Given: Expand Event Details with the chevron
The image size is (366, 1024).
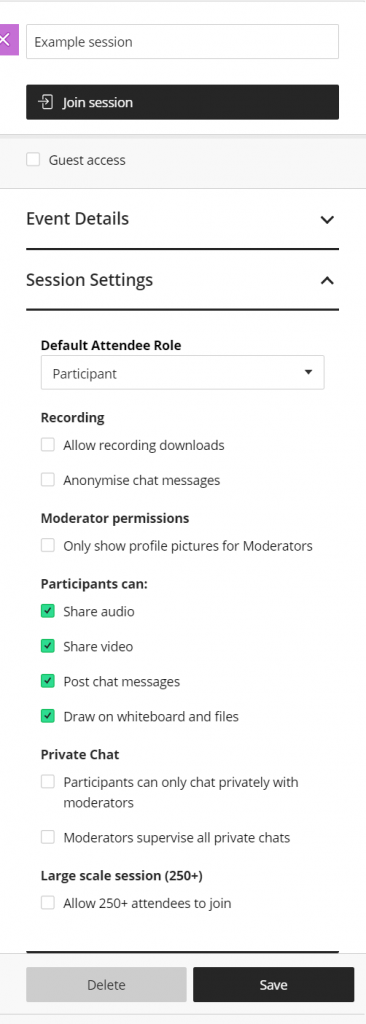Looking at the screenshot, I should coord(327,219).
